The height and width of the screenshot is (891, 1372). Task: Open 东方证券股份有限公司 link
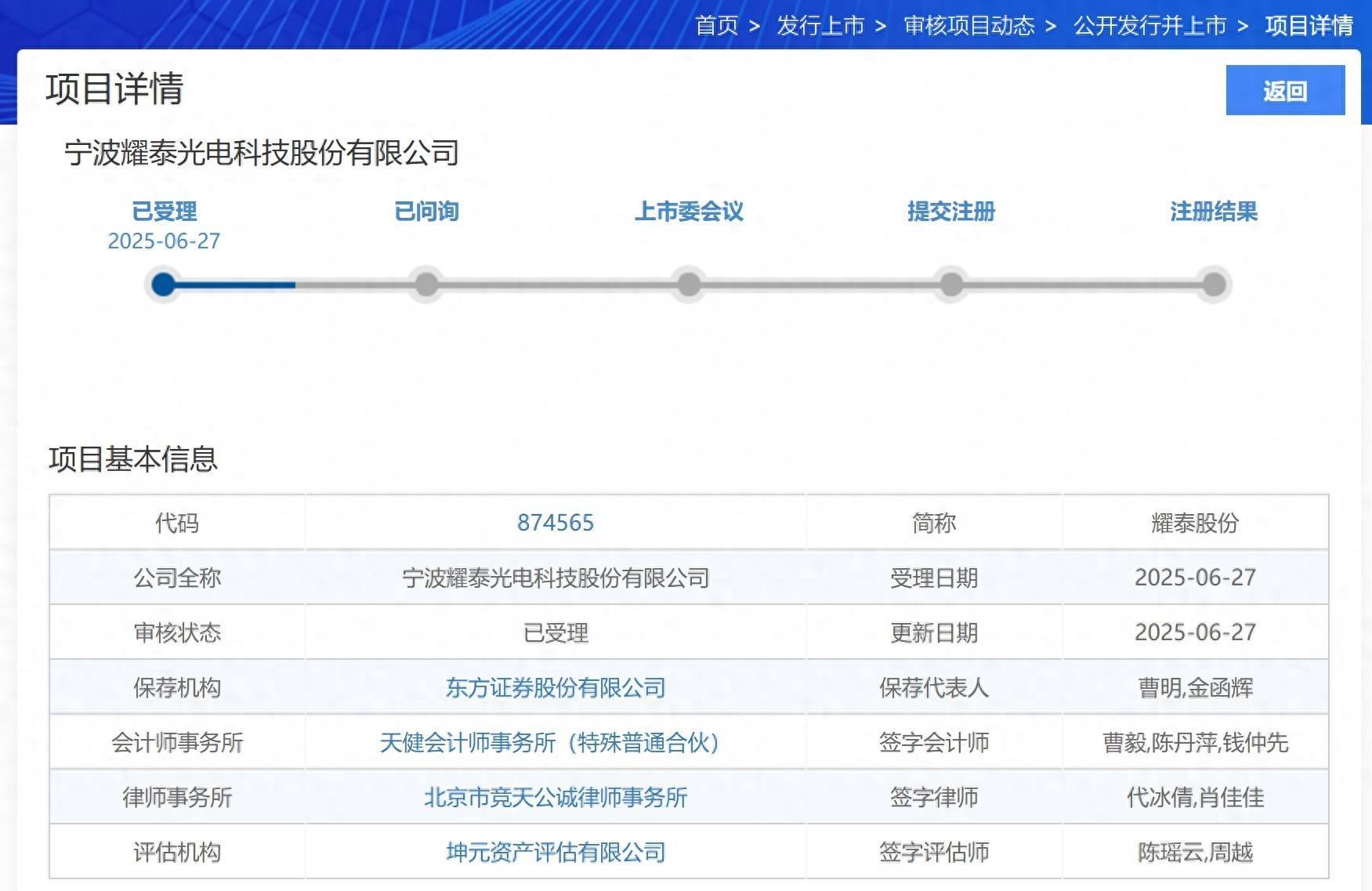tap(556, 687)
